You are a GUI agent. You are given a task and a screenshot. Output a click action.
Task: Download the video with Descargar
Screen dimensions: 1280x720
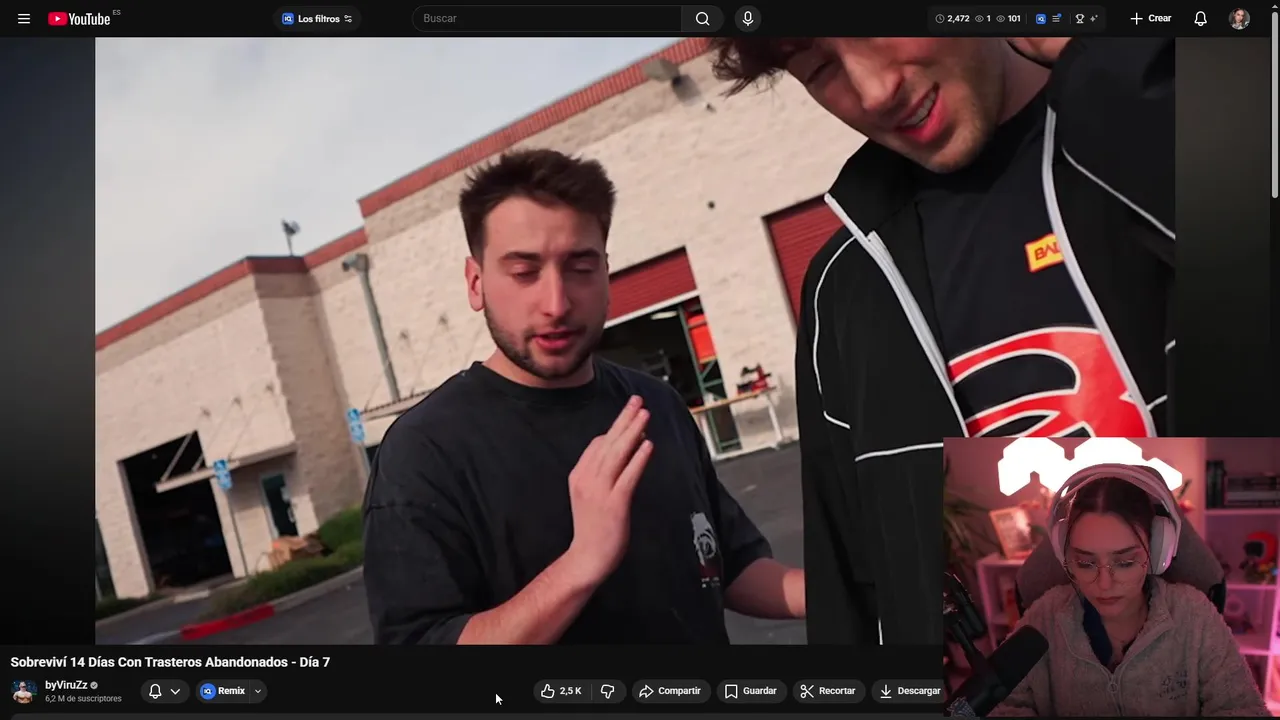(909, 691)
